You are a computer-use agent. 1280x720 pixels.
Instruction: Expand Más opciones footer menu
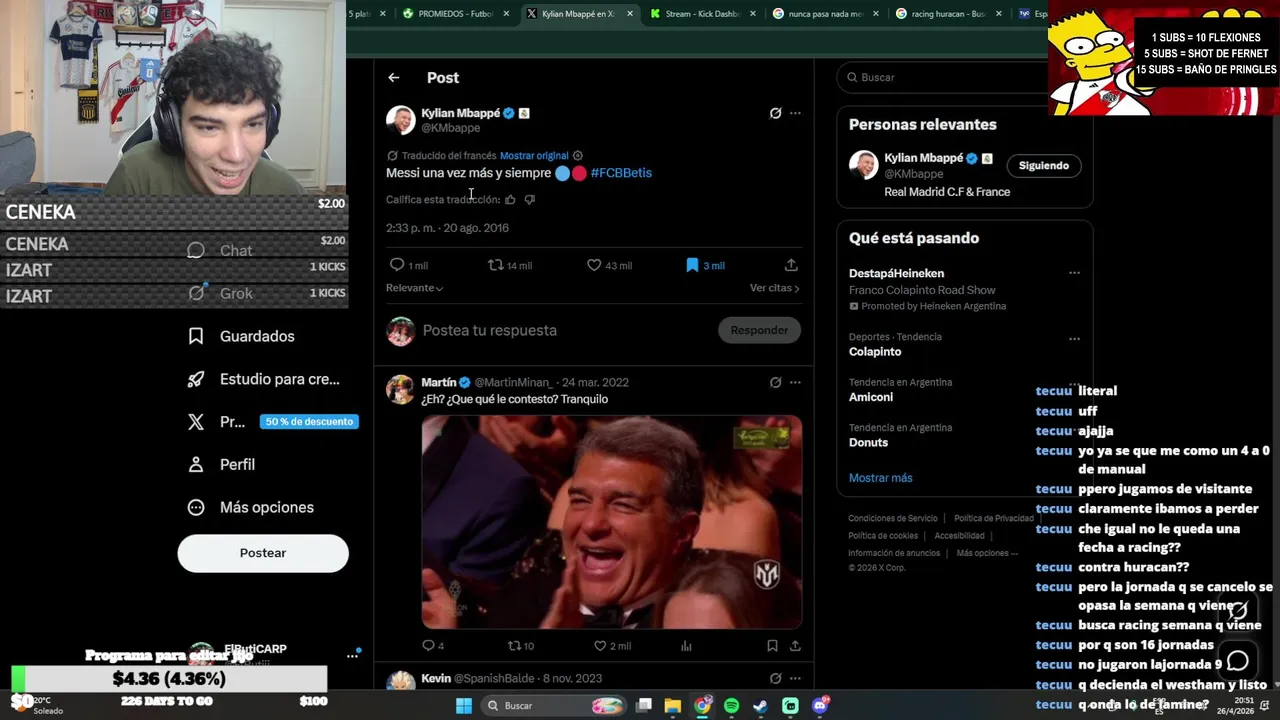coord(987,553)
